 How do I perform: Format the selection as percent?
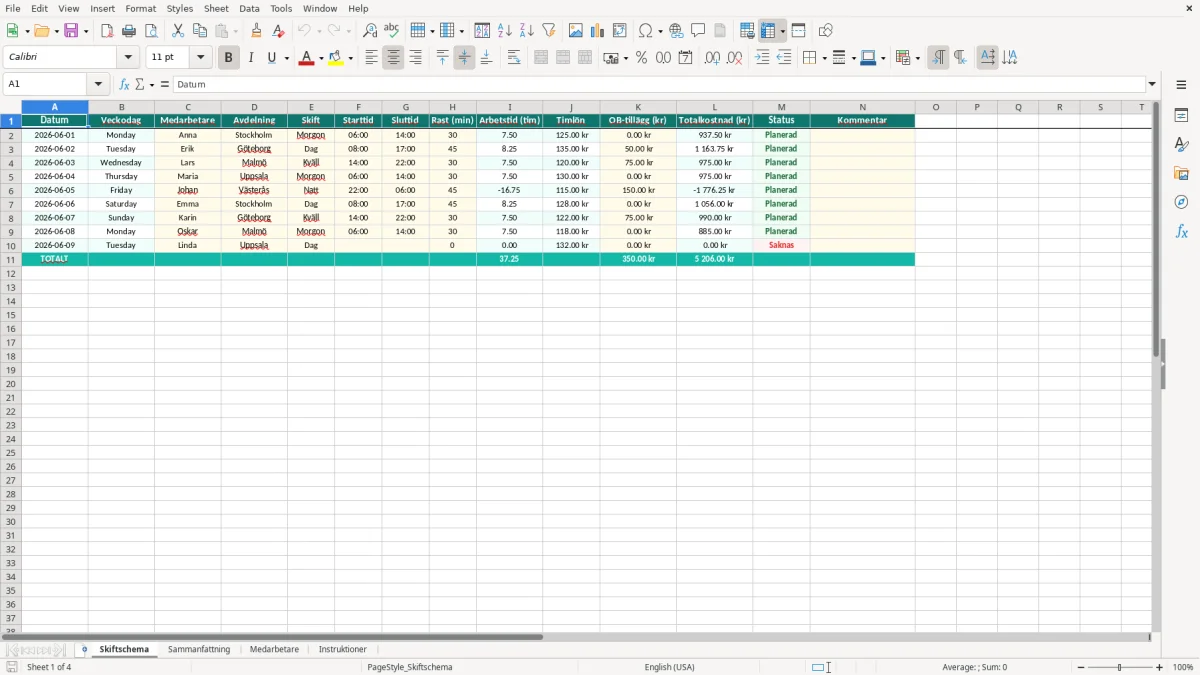[x=641, y=58]
